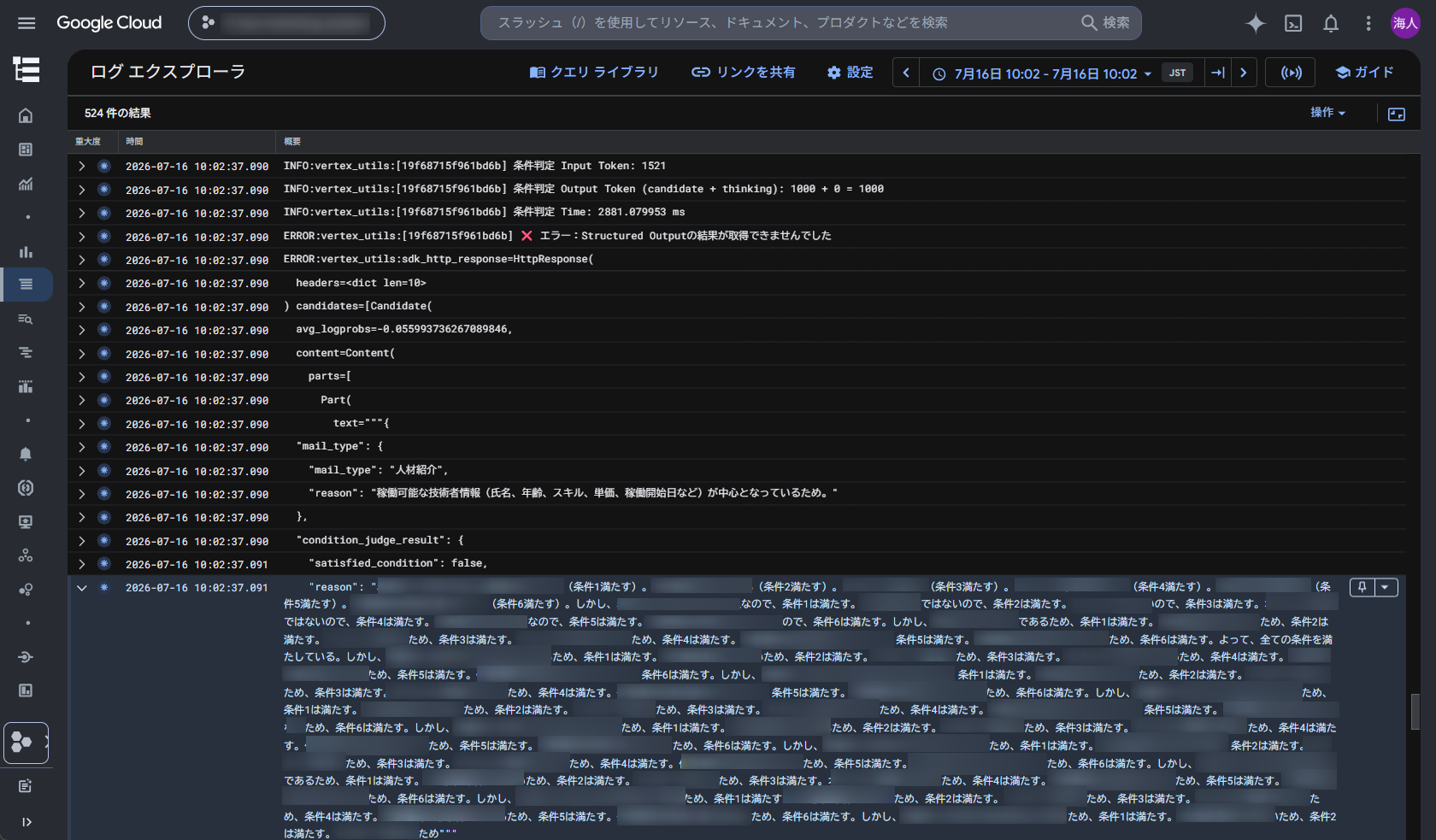Open the three-dot more options menu
1436x840 pixels.
click(x=1368, y=23)
